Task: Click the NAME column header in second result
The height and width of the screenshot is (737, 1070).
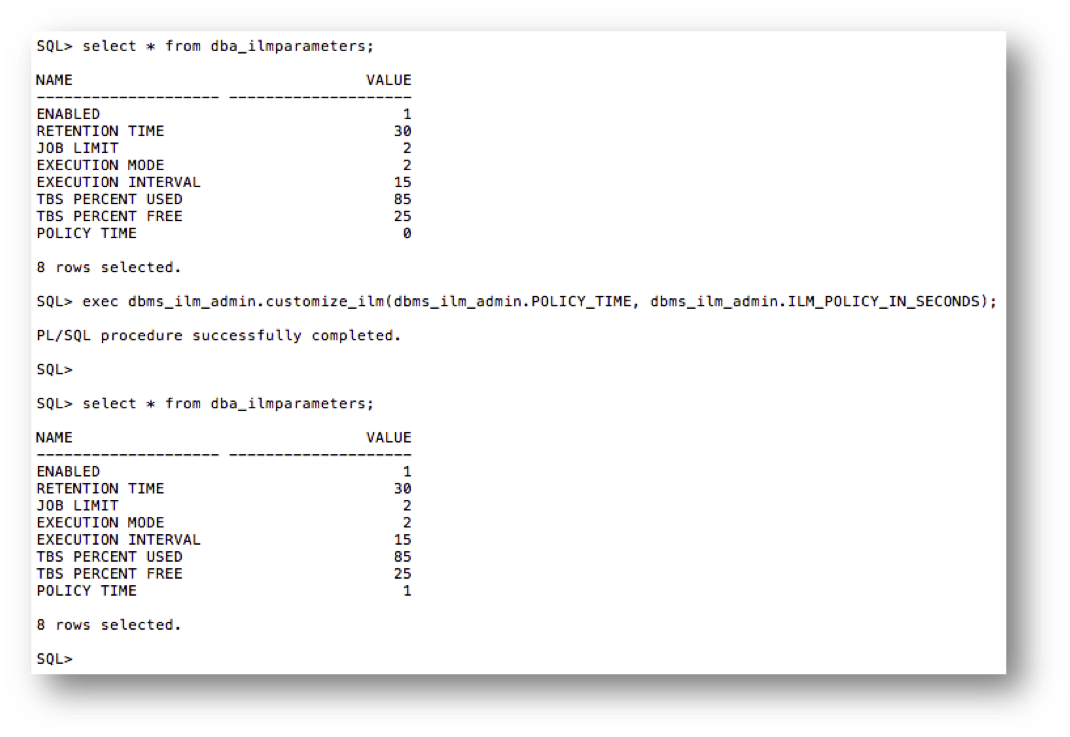Action: click(54, 437)
